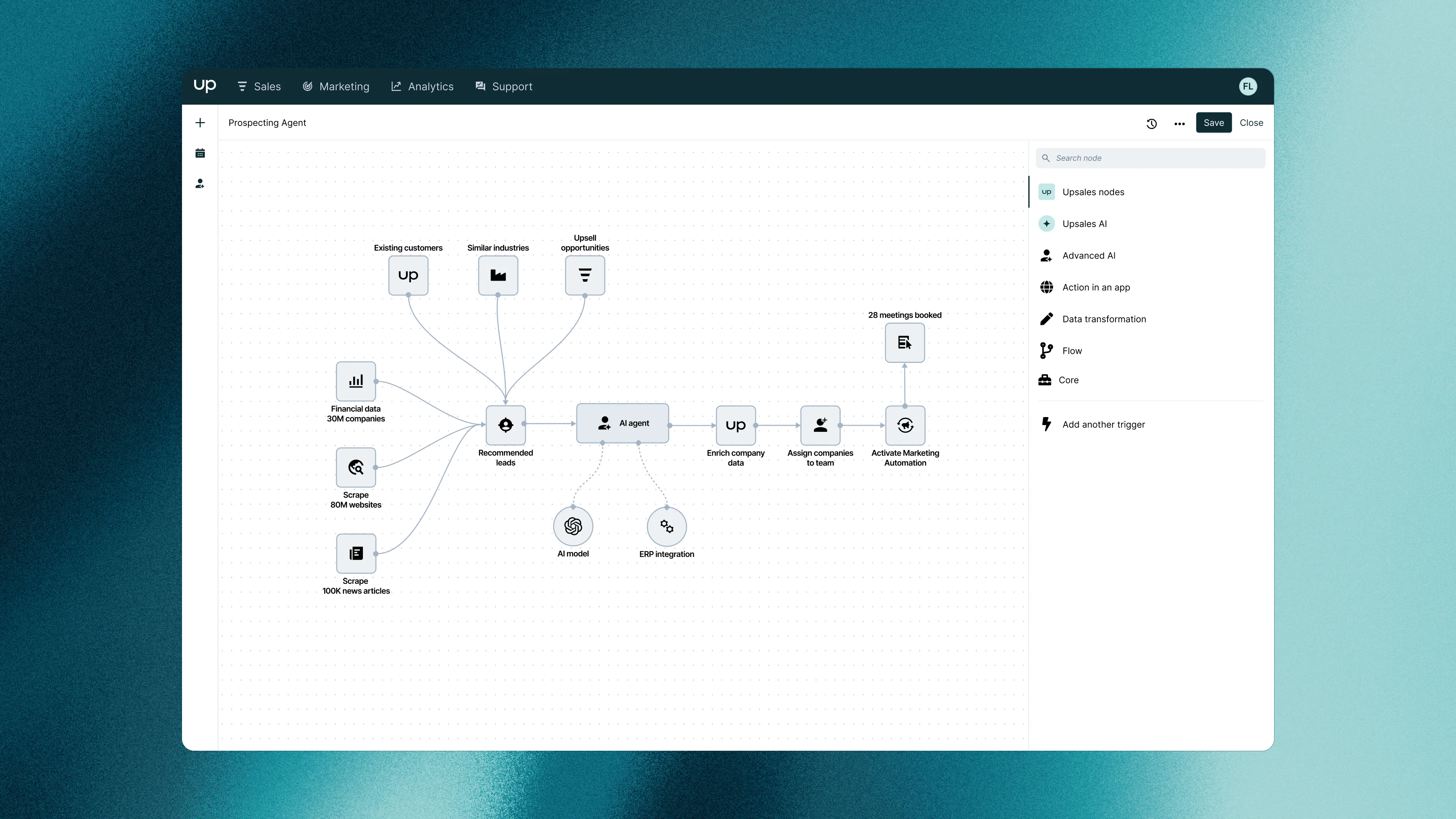Select the Recommended leads node
Image resolution: width=1456 pixels, height=819 pixels.
click(x=505, y=425)
